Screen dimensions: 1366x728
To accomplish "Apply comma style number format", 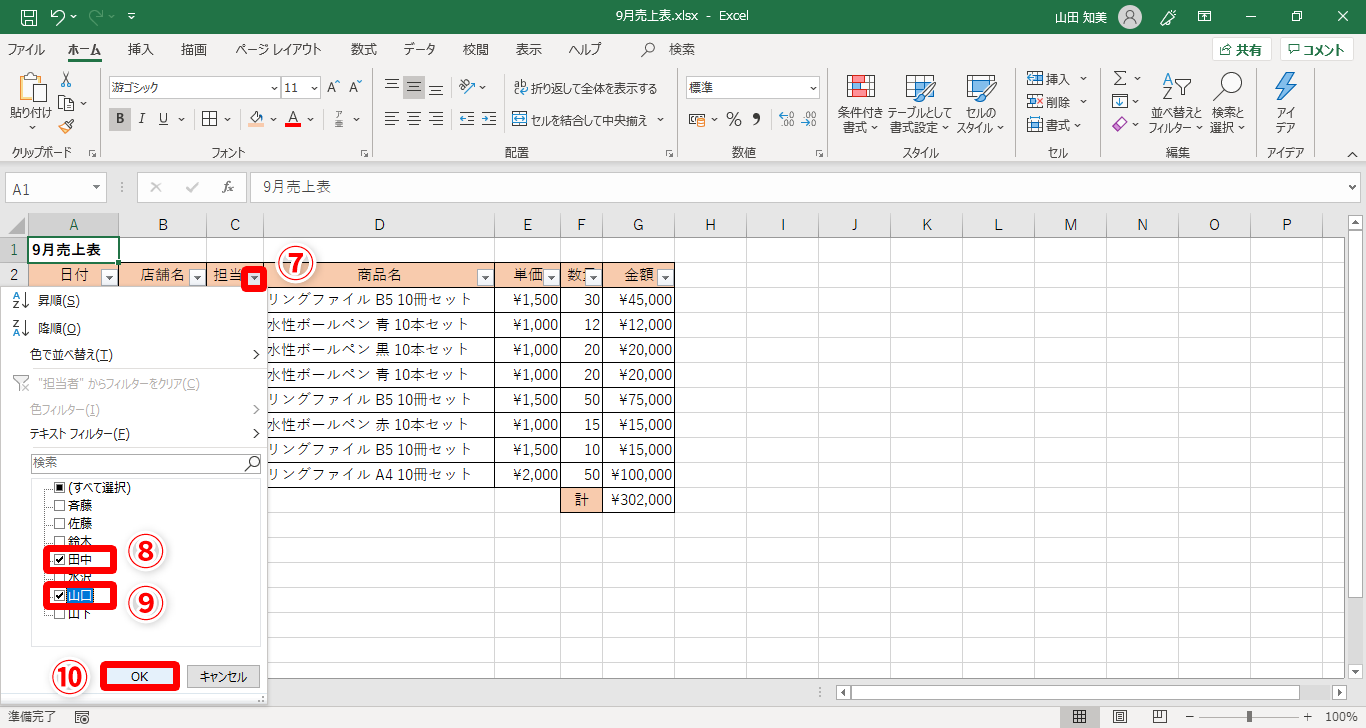I will click(x=756, y=119).
